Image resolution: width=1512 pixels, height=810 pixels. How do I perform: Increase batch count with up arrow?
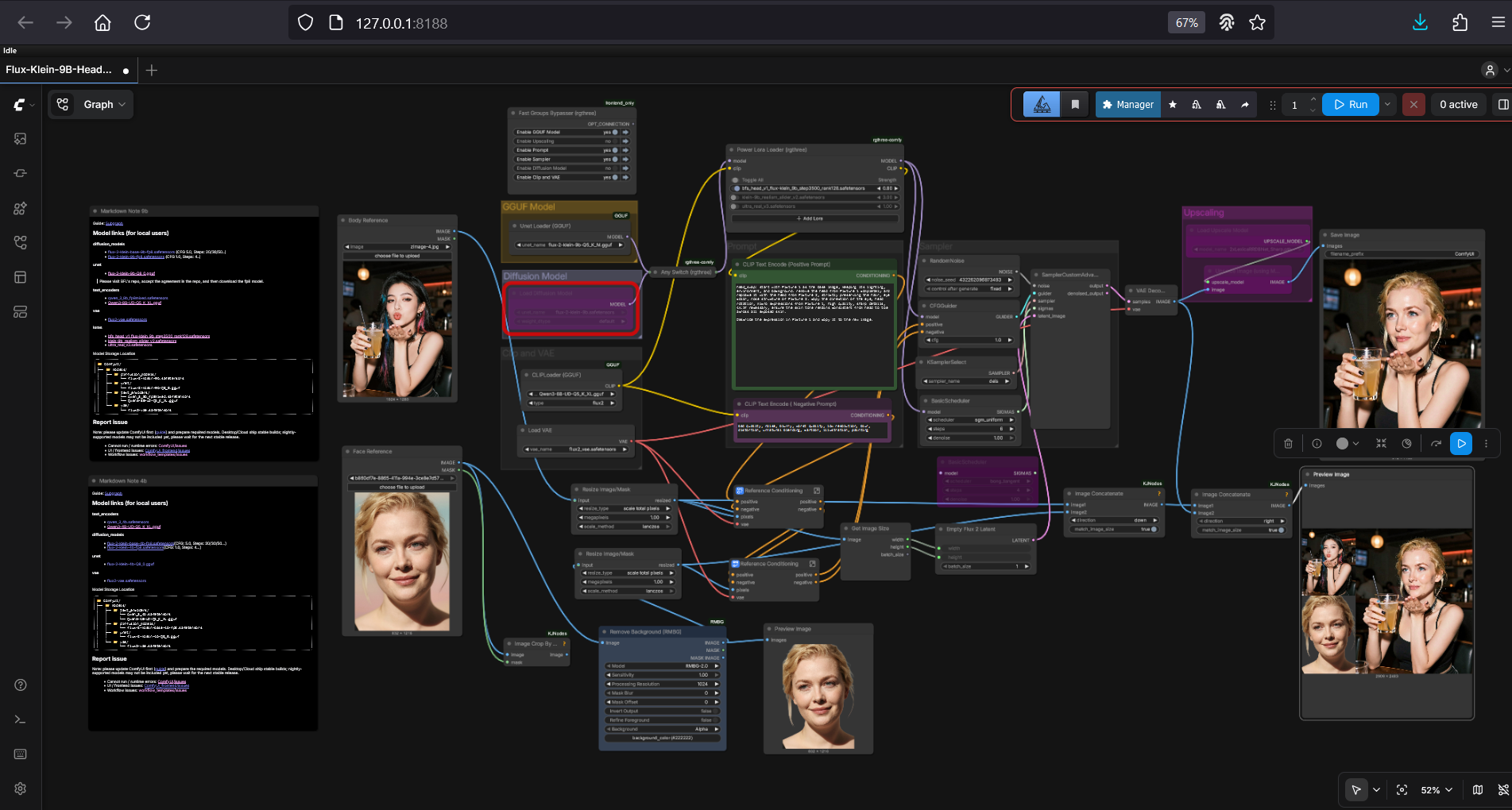1313,99
